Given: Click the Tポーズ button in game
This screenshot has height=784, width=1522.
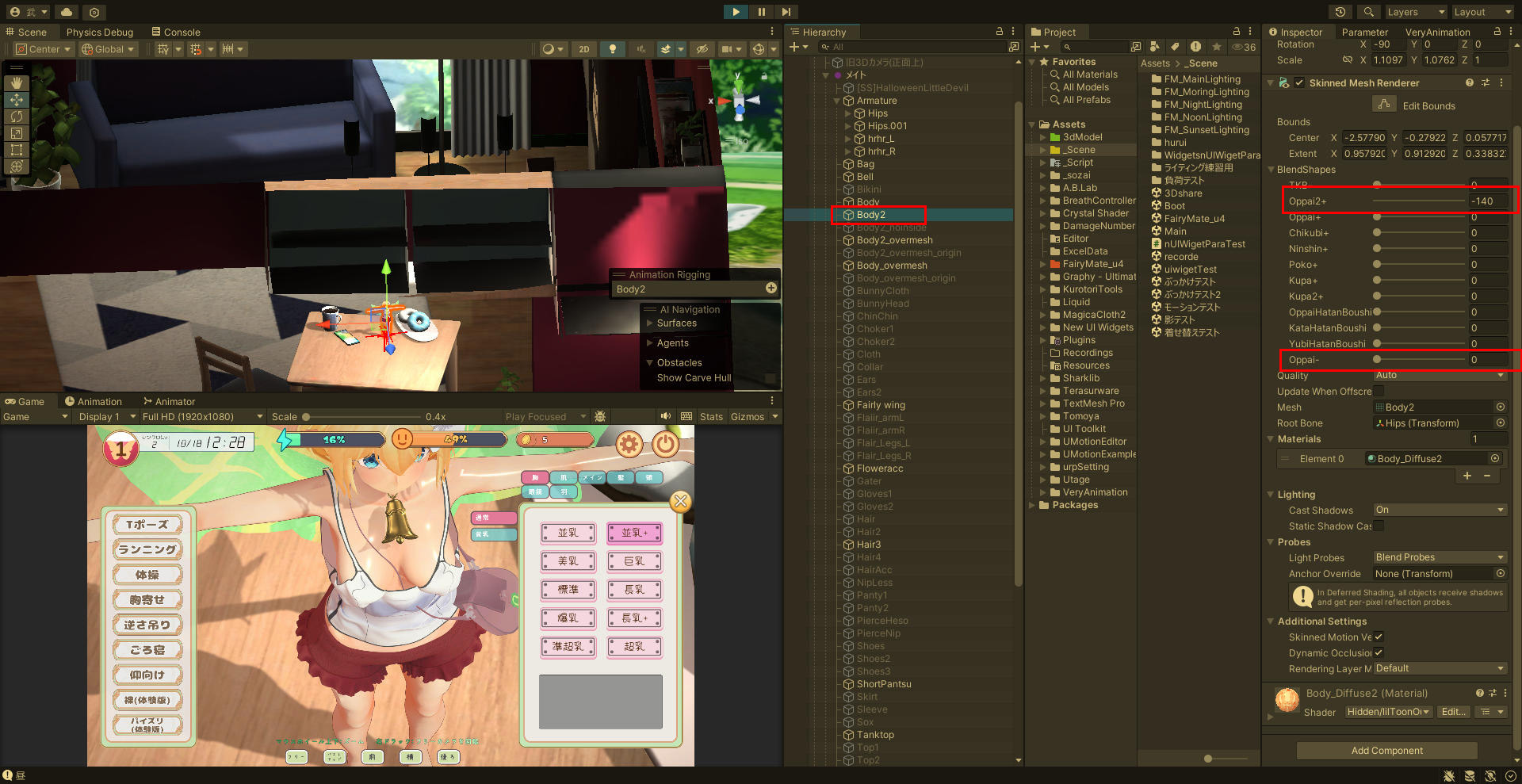Looking at the screenshot, I should point(147,524).
